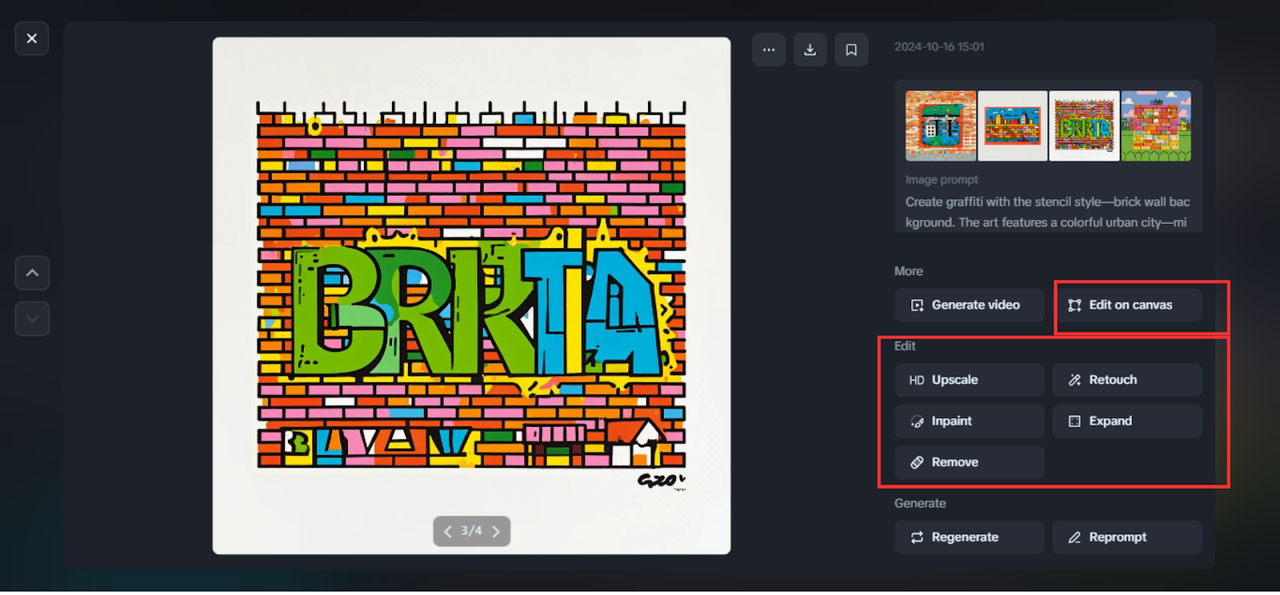The width and height of the screenshot is (1280, 595).
Task: Navigate up with the left-side chevron
Action: [32, 272]
